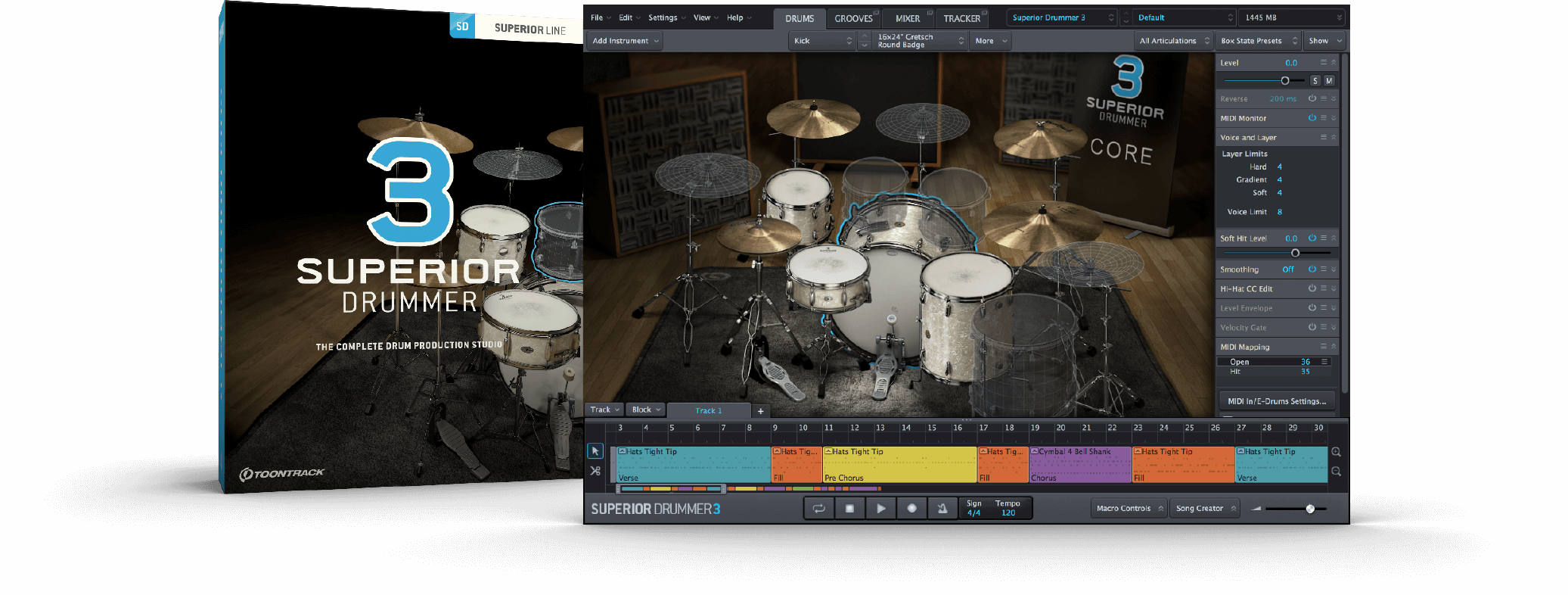Open the MIDI Mapping section menu icon
Viewport: 1568px width, 595px height.
(1324, 346)
